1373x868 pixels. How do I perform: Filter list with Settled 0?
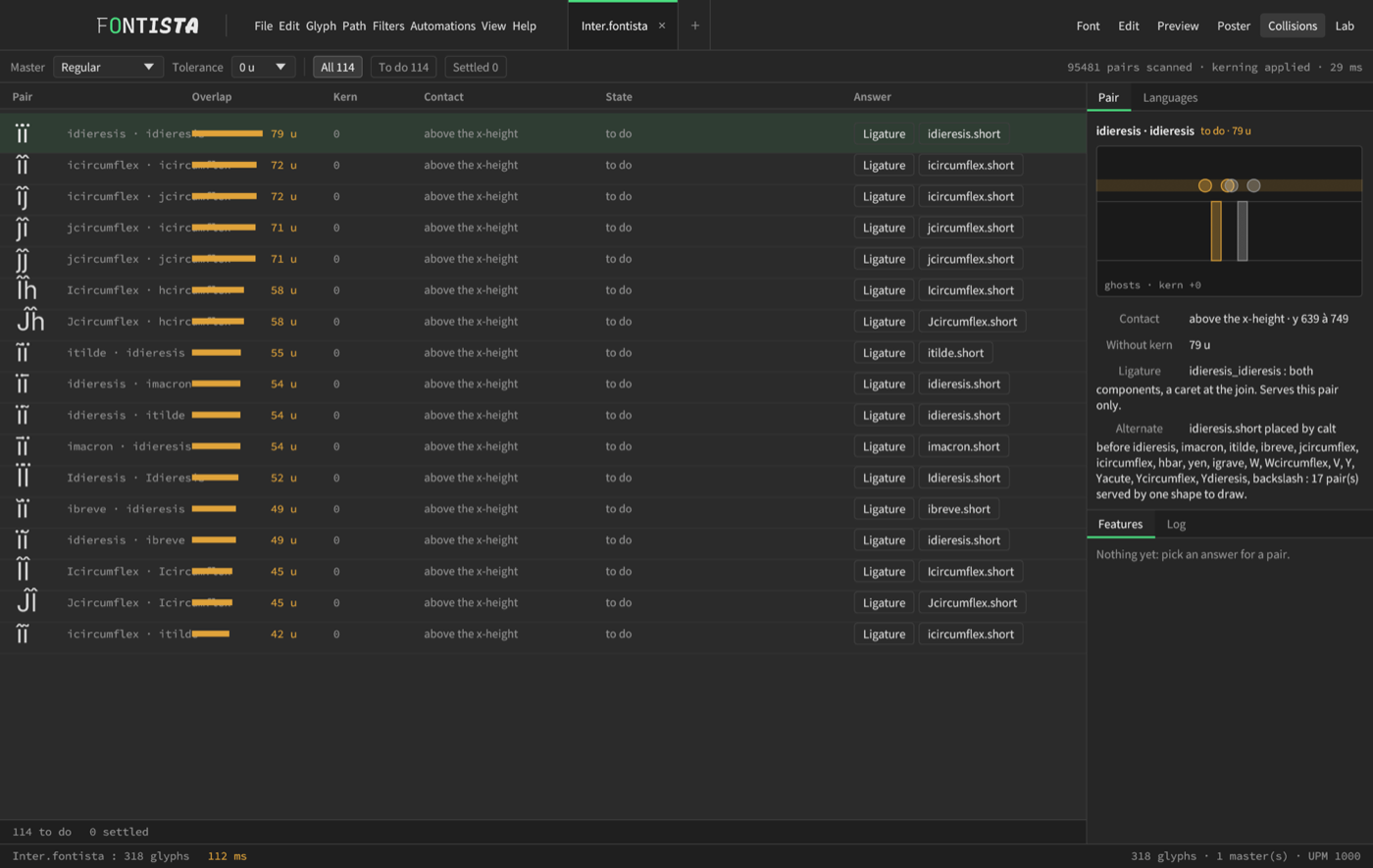point(476,67)
